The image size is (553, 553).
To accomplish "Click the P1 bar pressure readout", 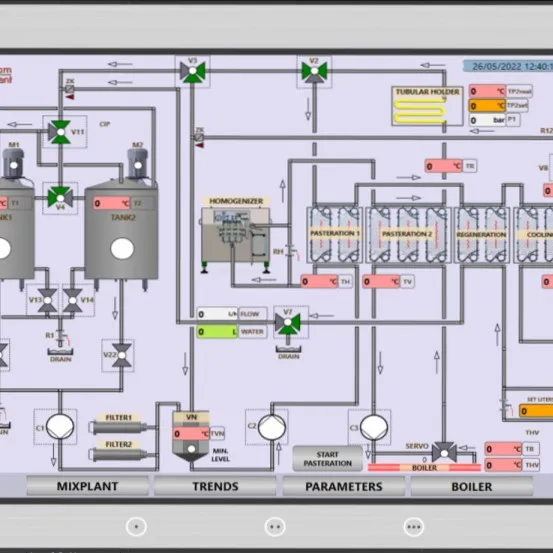I will pos(487,120).
